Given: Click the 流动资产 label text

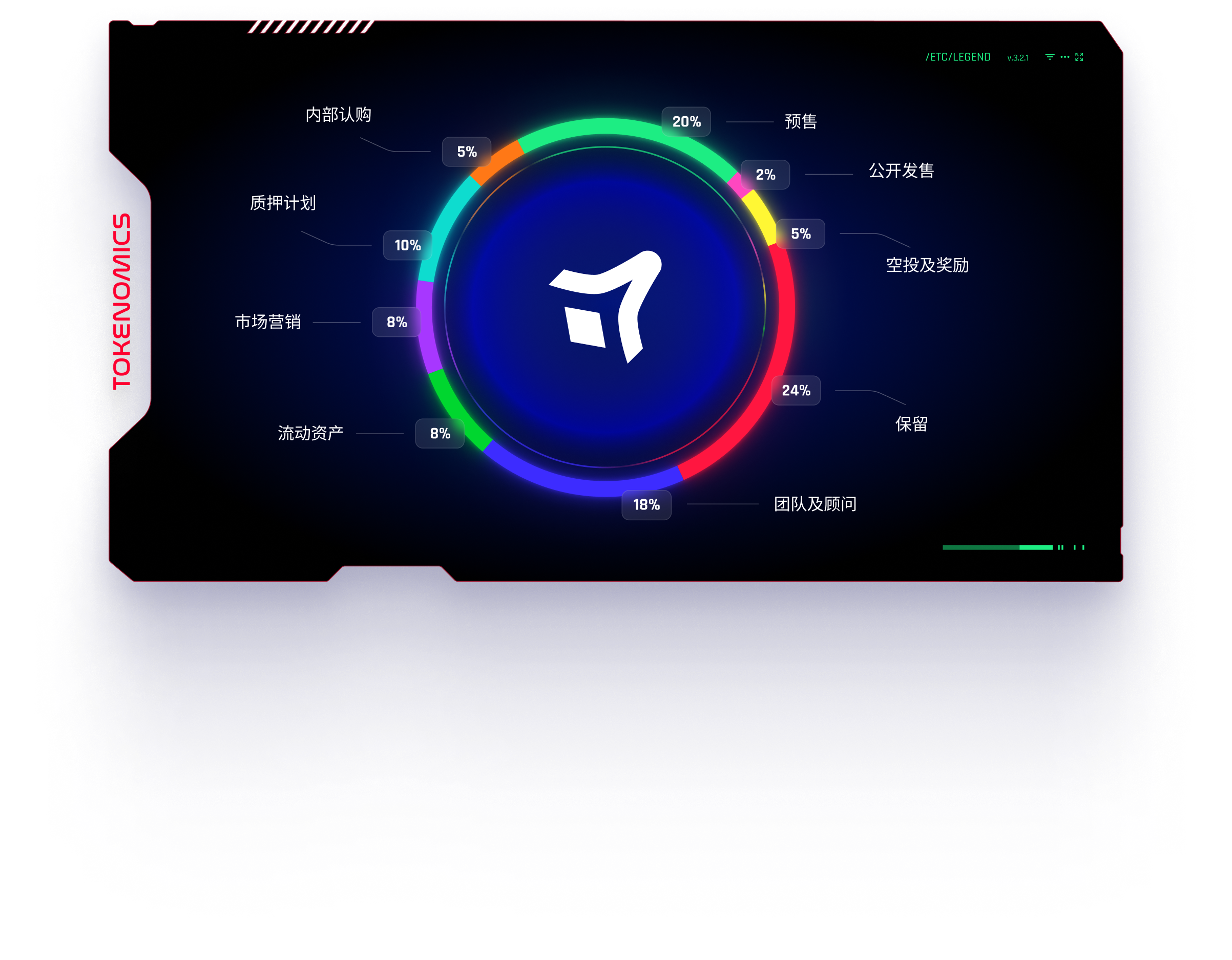Looking at the screenshot, I should [x=310, y=433].
